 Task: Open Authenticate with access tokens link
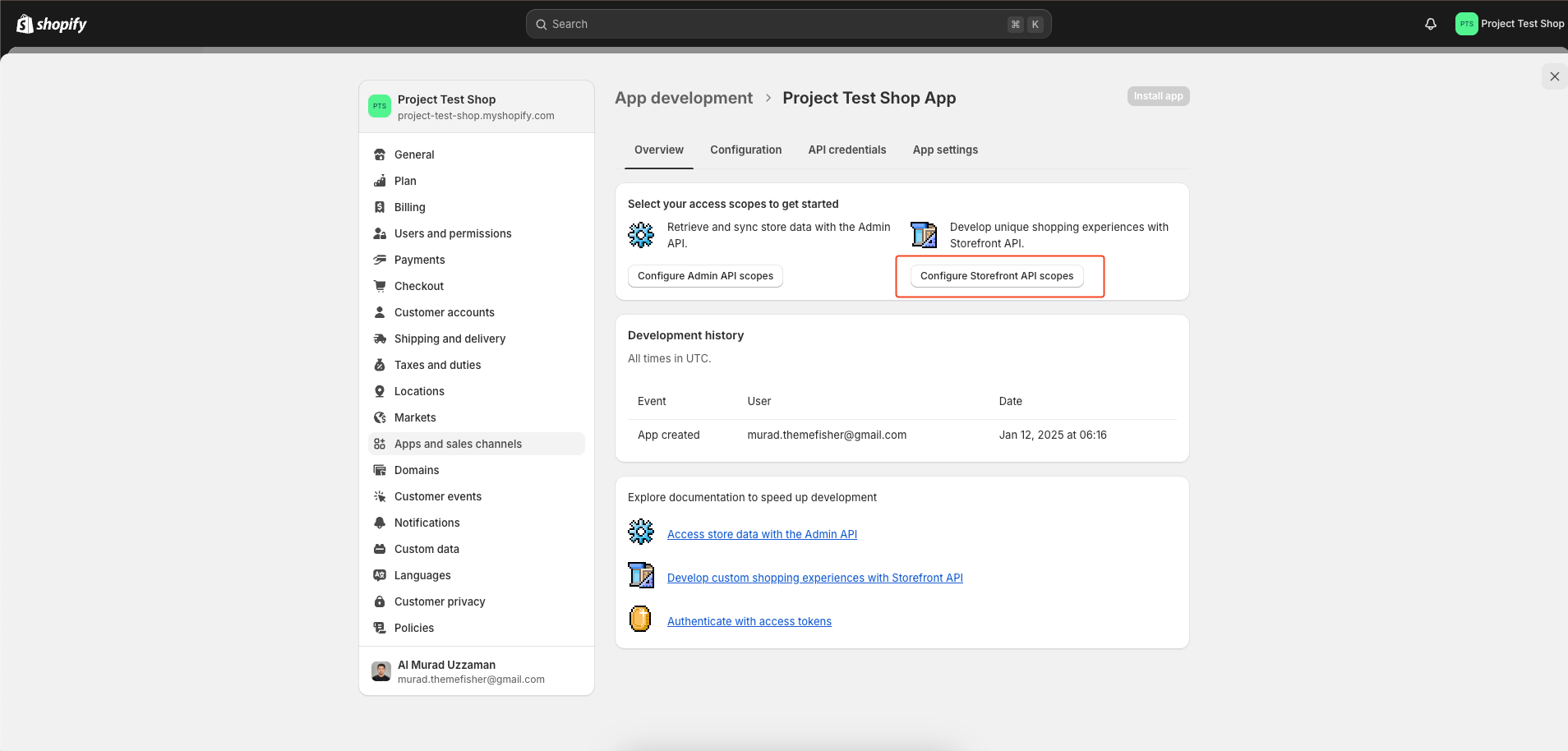(749, 621)
